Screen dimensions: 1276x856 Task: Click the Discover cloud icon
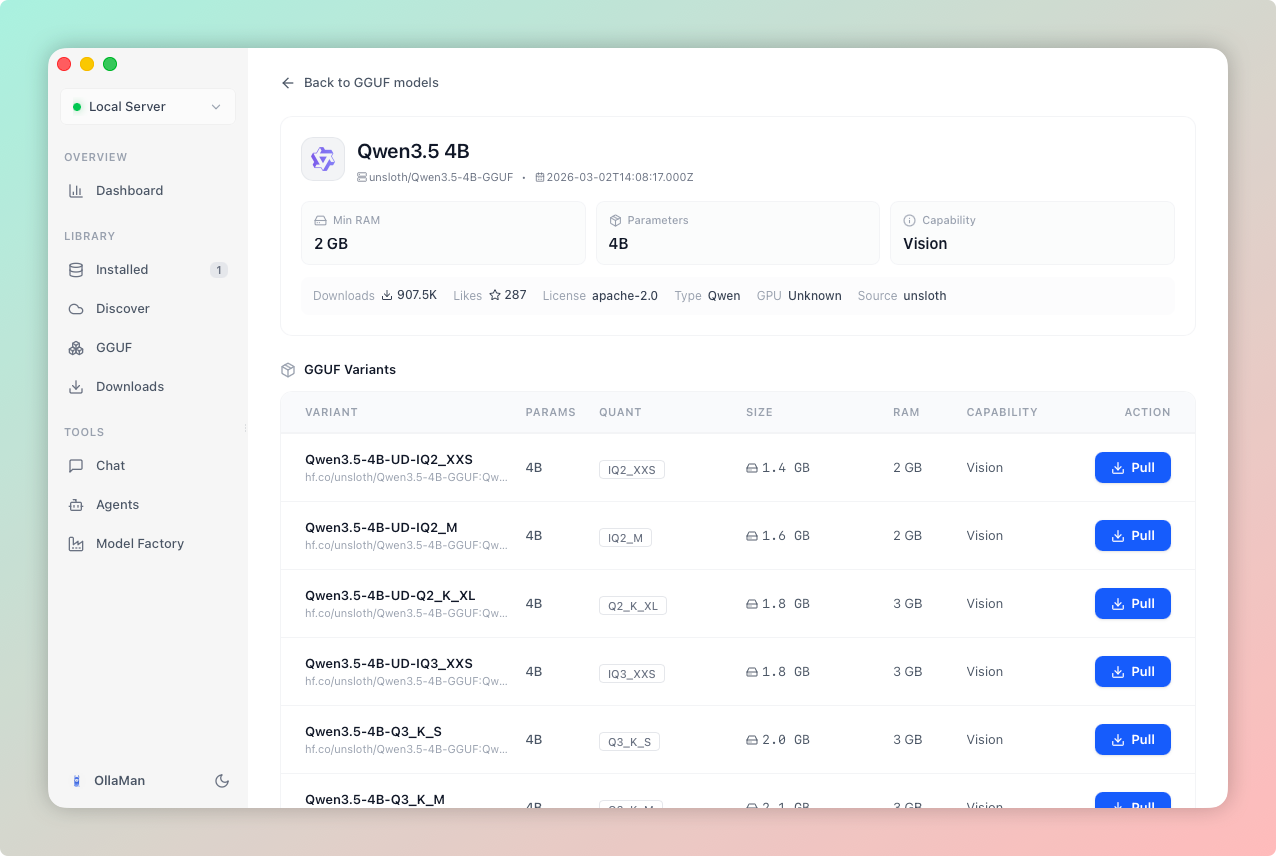76,309
